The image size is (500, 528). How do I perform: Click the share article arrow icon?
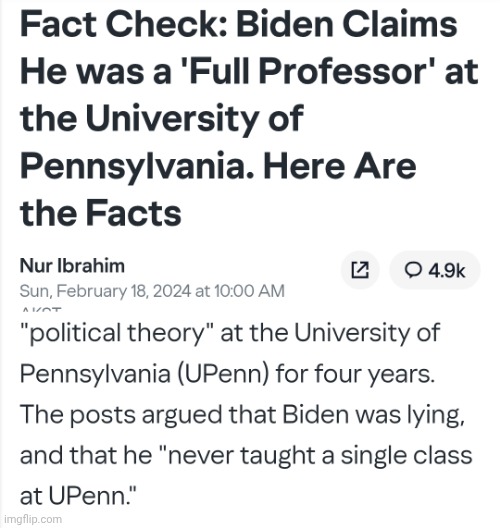360,270
